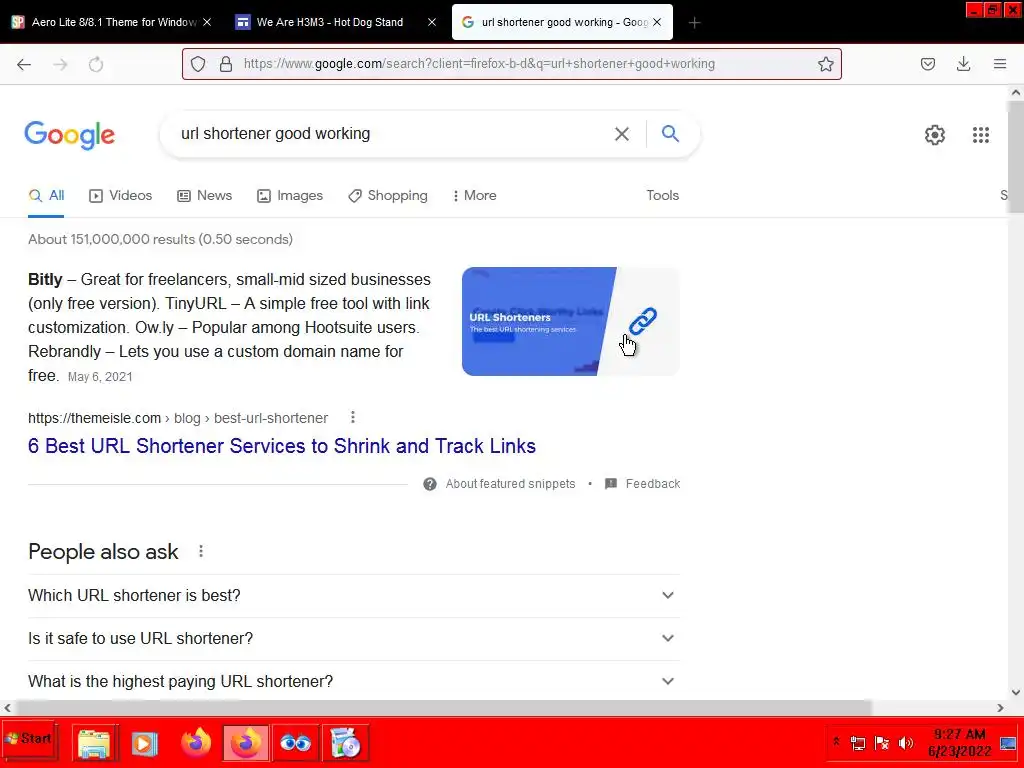Clear the search query with the X
1024x768 pixels.
(622, 134)
